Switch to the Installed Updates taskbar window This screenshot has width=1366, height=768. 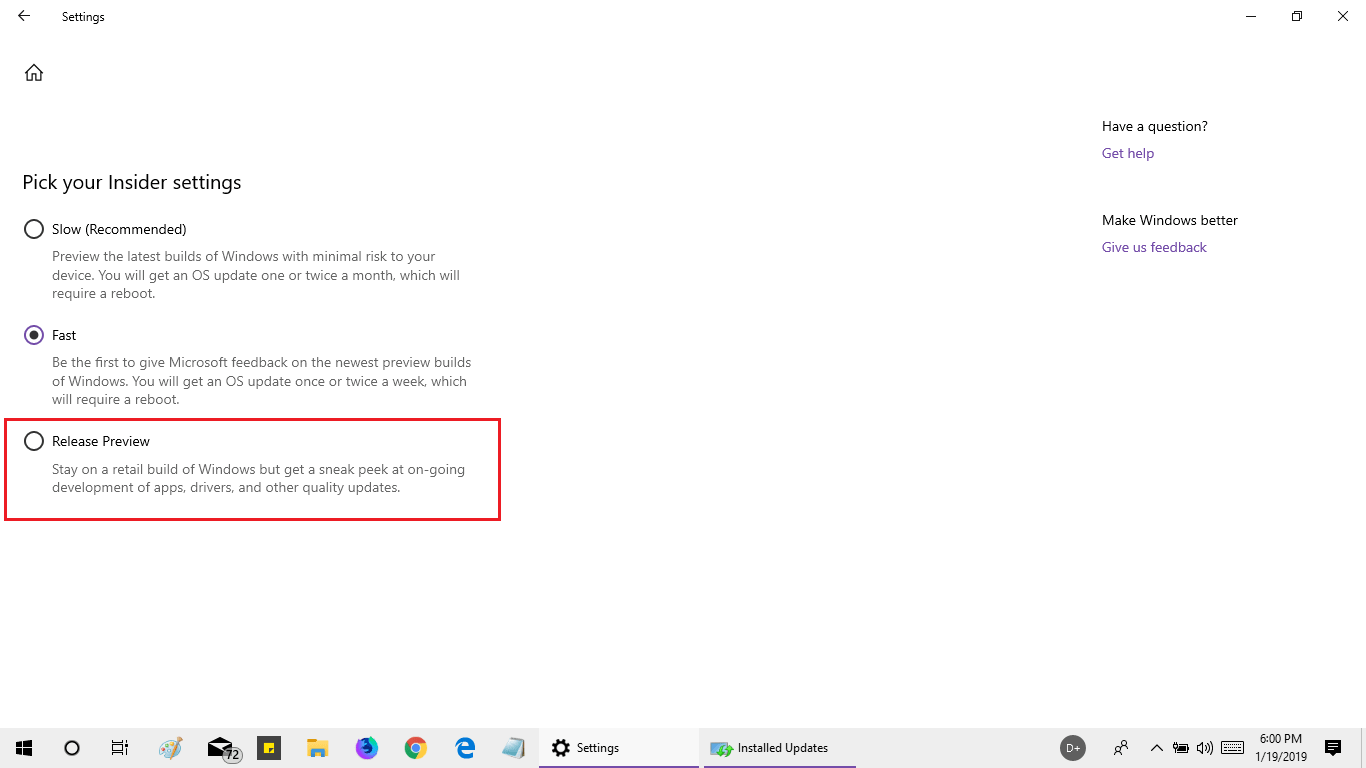point(780,747)
